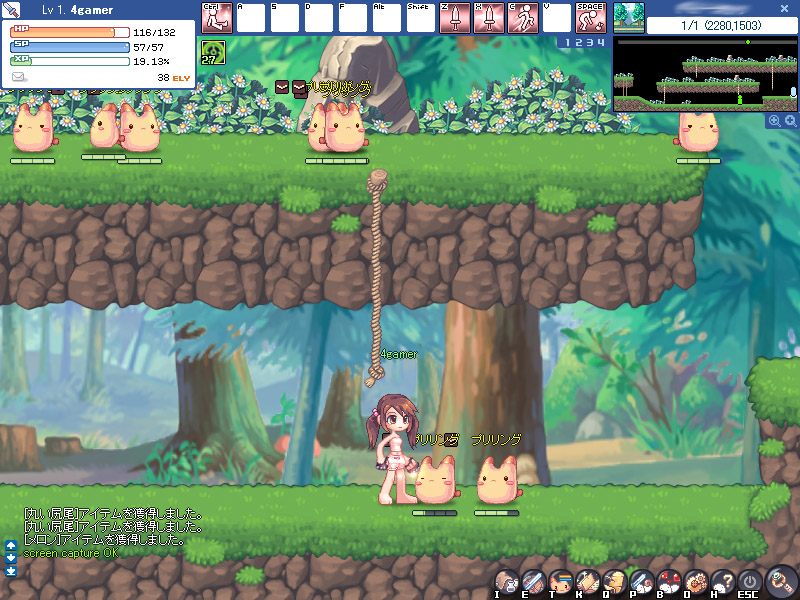This screenshot has width=800, height=600.
Task: Use the SPACE hotkey skill slot
Action: (591, 18)
